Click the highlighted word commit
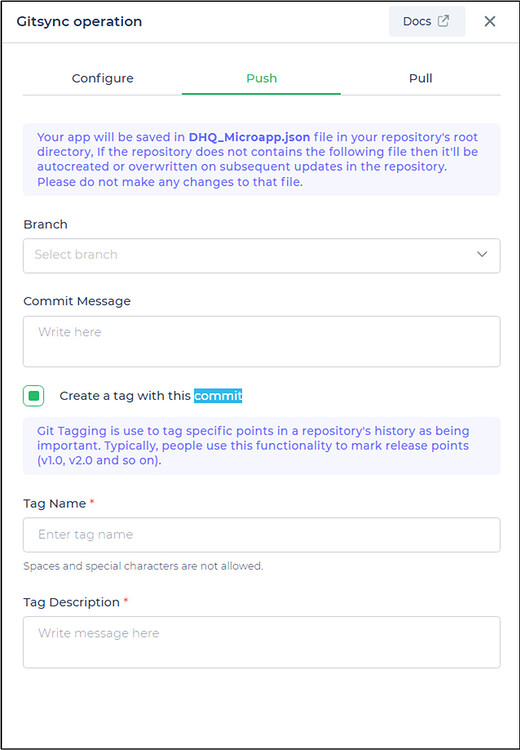 218,396
